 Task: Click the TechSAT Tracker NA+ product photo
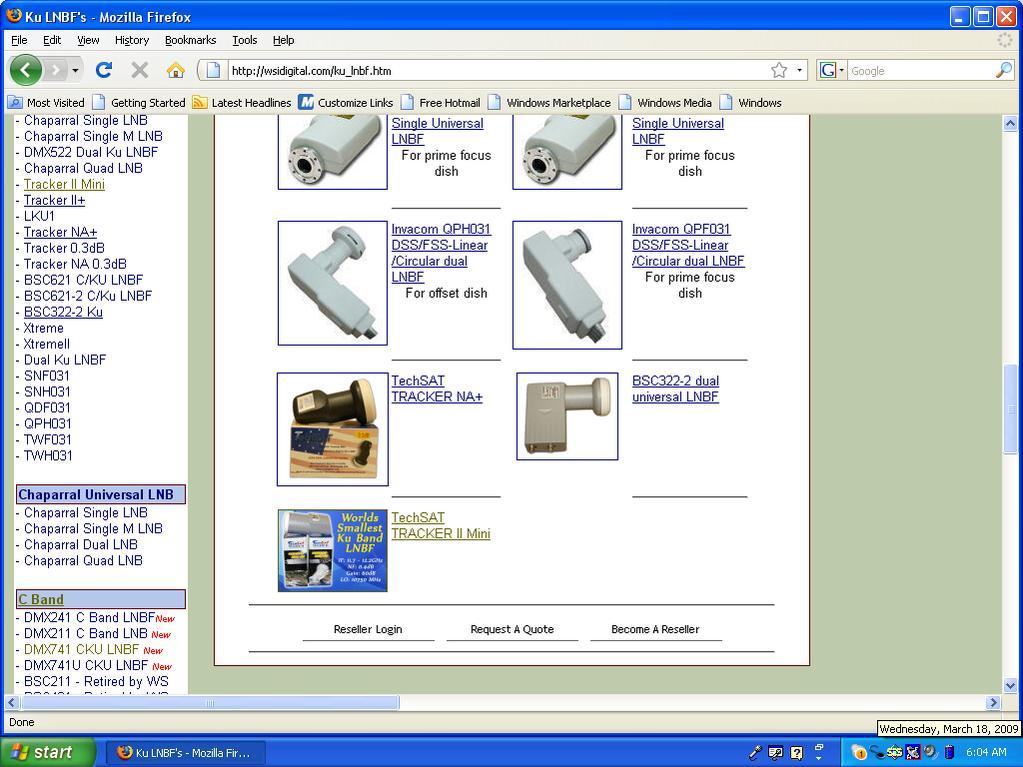pos(333,429)
